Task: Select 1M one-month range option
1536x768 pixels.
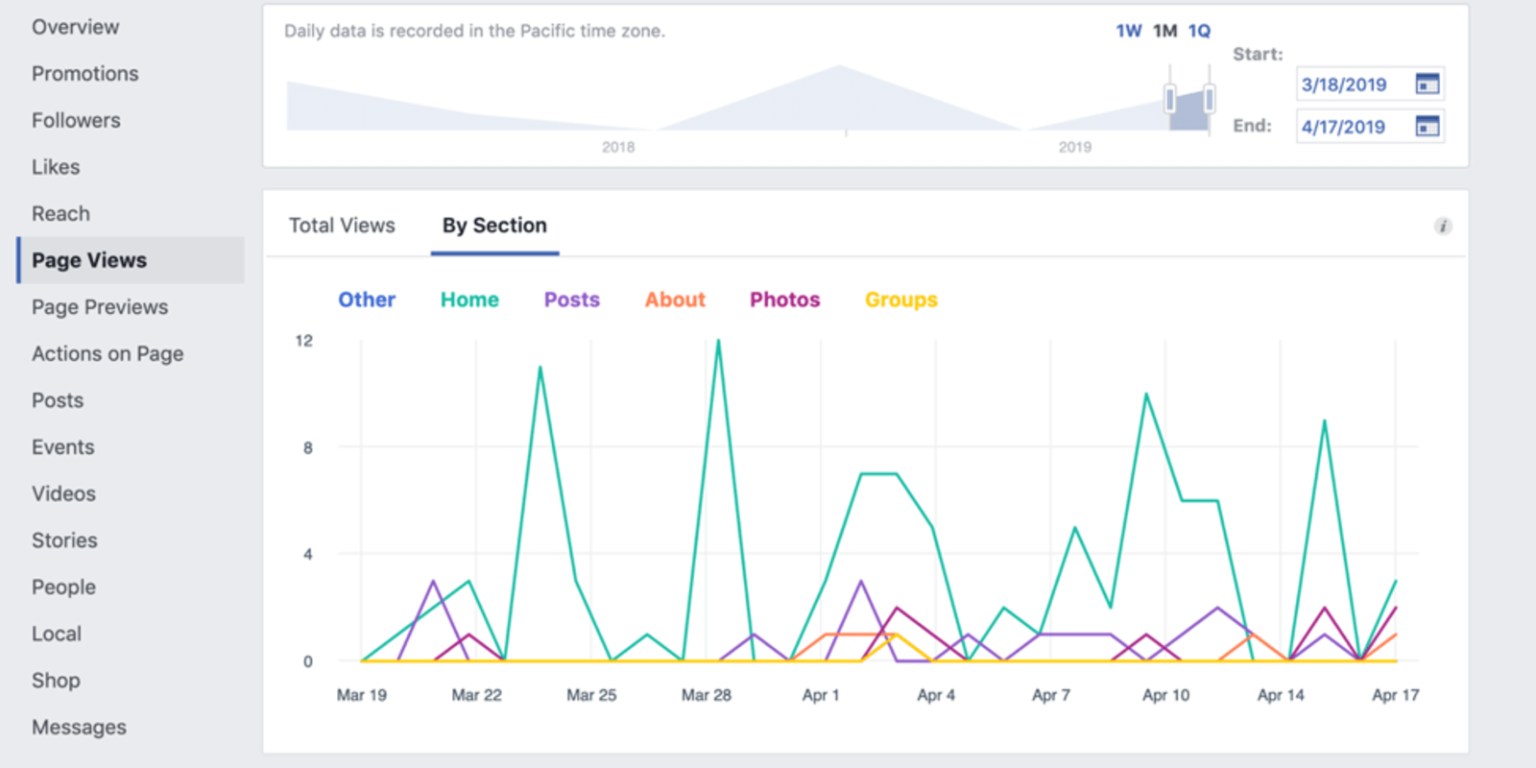Action: coord(1163,31)
